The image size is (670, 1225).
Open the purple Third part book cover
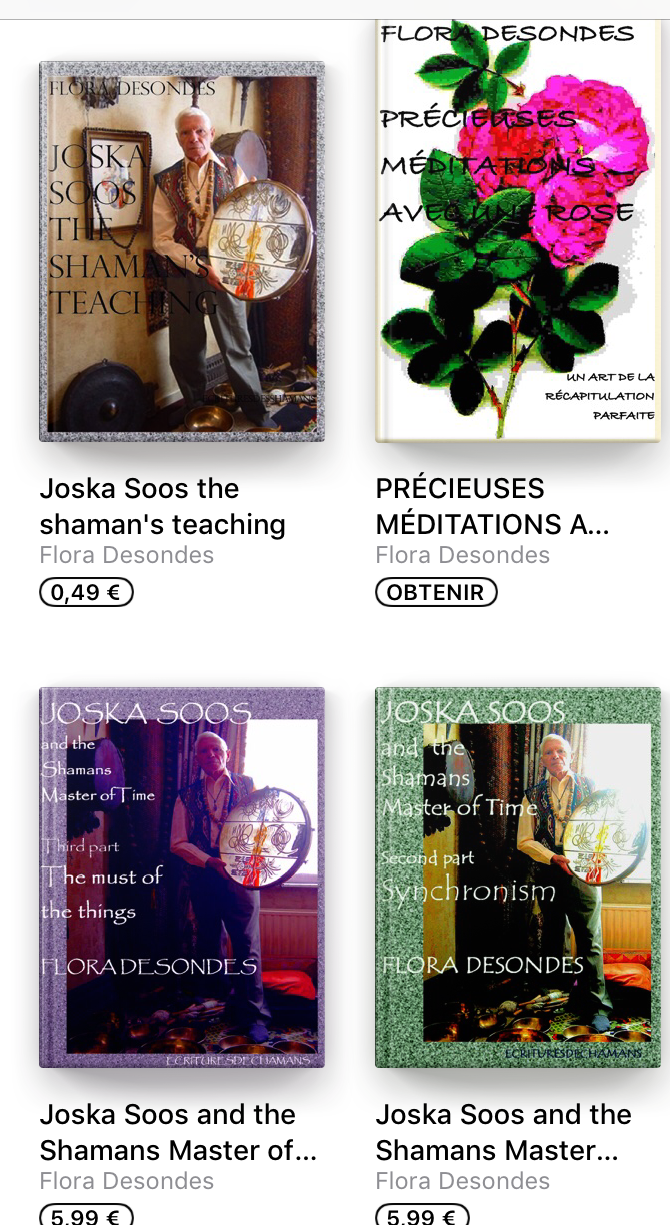(x=182, y=878)
